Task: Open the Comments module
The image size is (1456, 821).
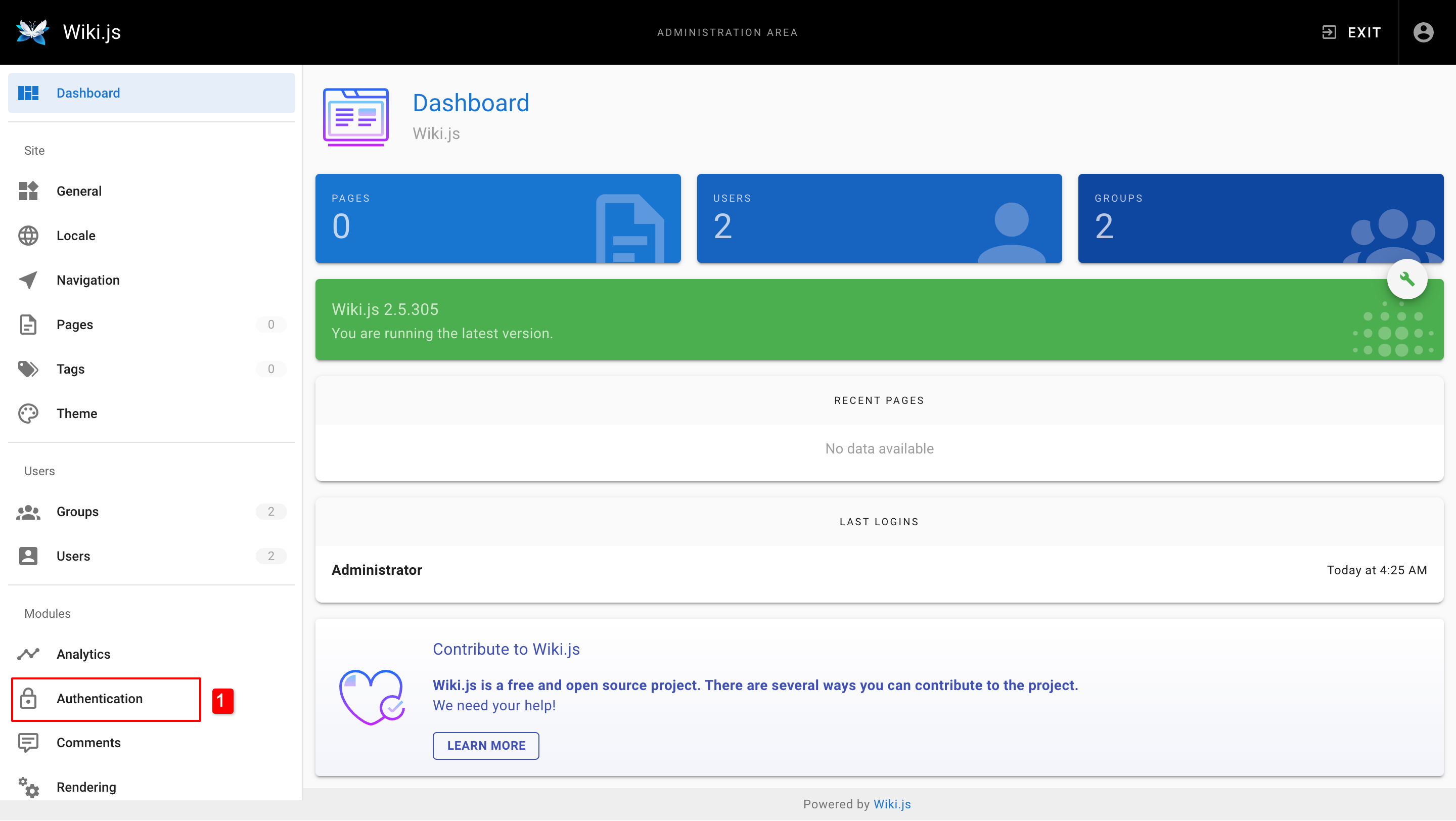Action: (x=88, y=743)
